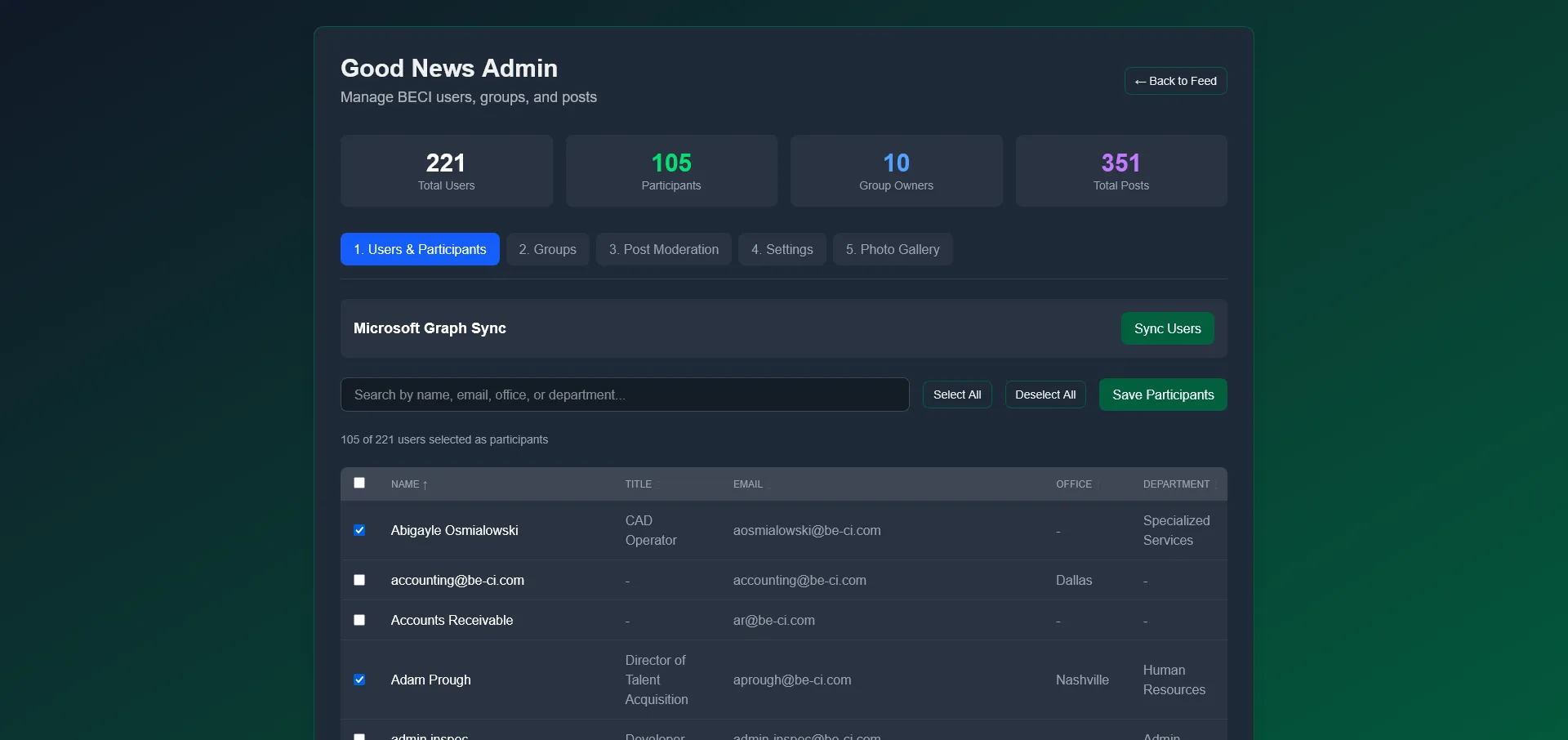Click the name Abigayle Osmialowski

tap(454, 530)
